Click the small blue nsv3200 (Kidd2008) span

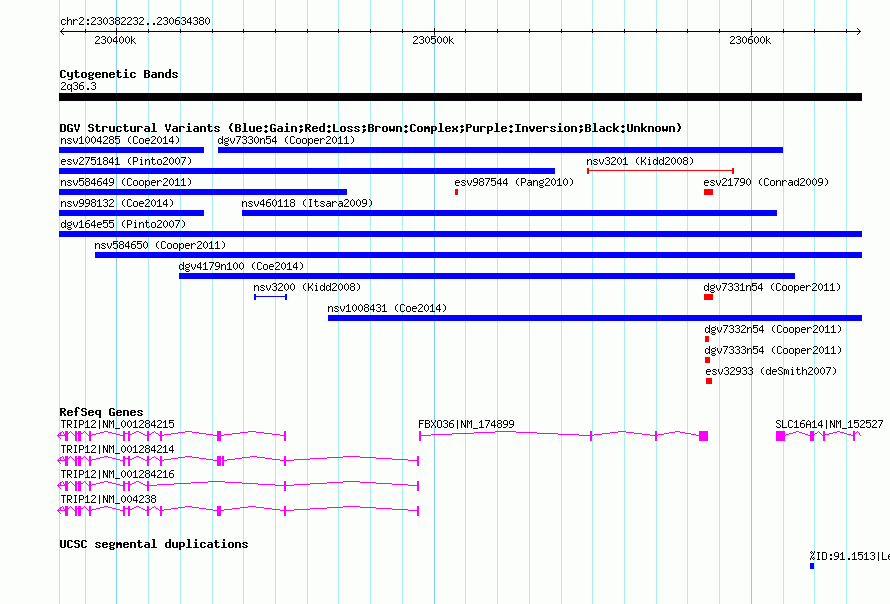click(x=270, y=297)
